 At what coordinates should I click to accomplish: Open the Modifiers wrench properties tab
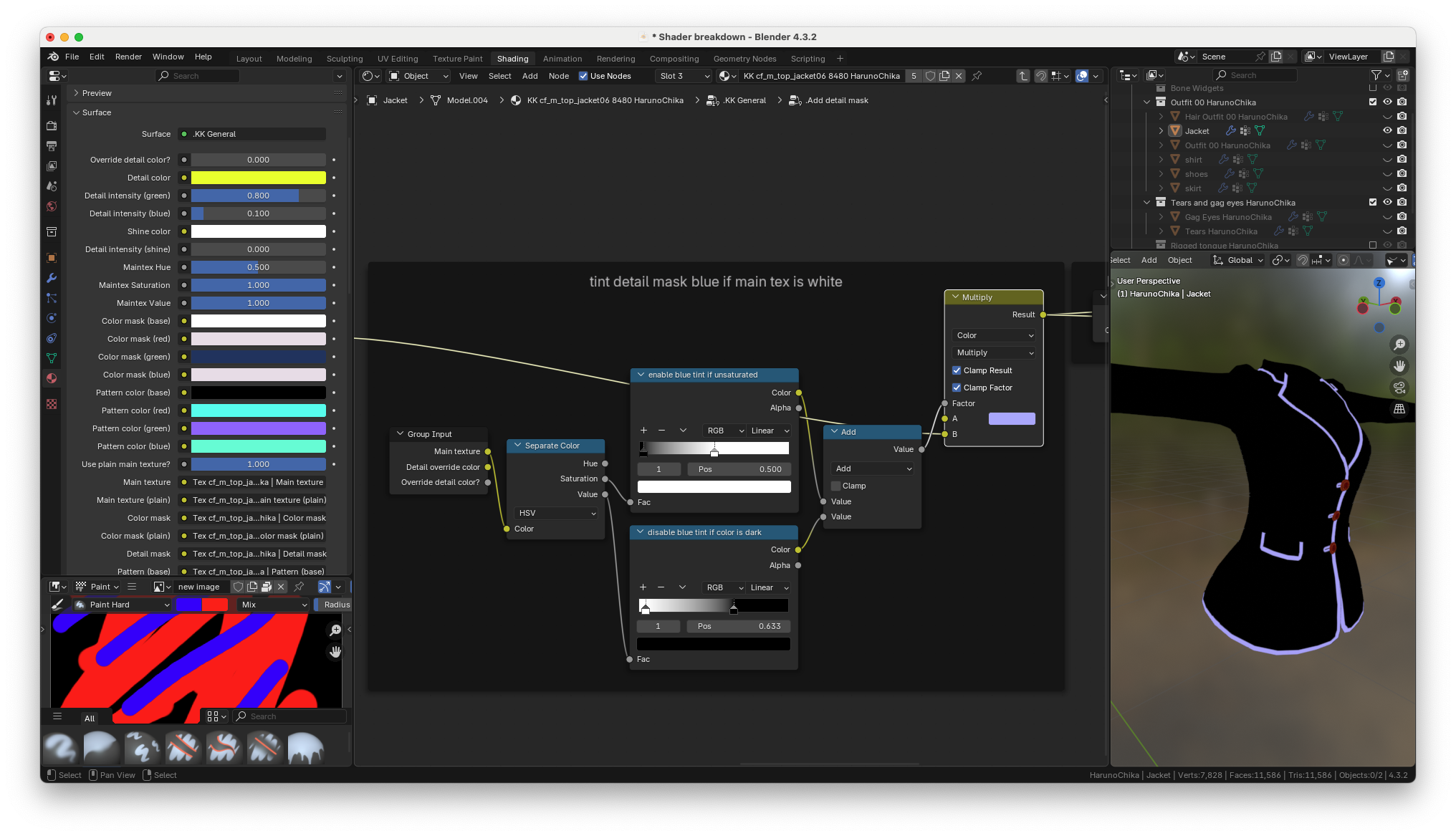[52, 278]
